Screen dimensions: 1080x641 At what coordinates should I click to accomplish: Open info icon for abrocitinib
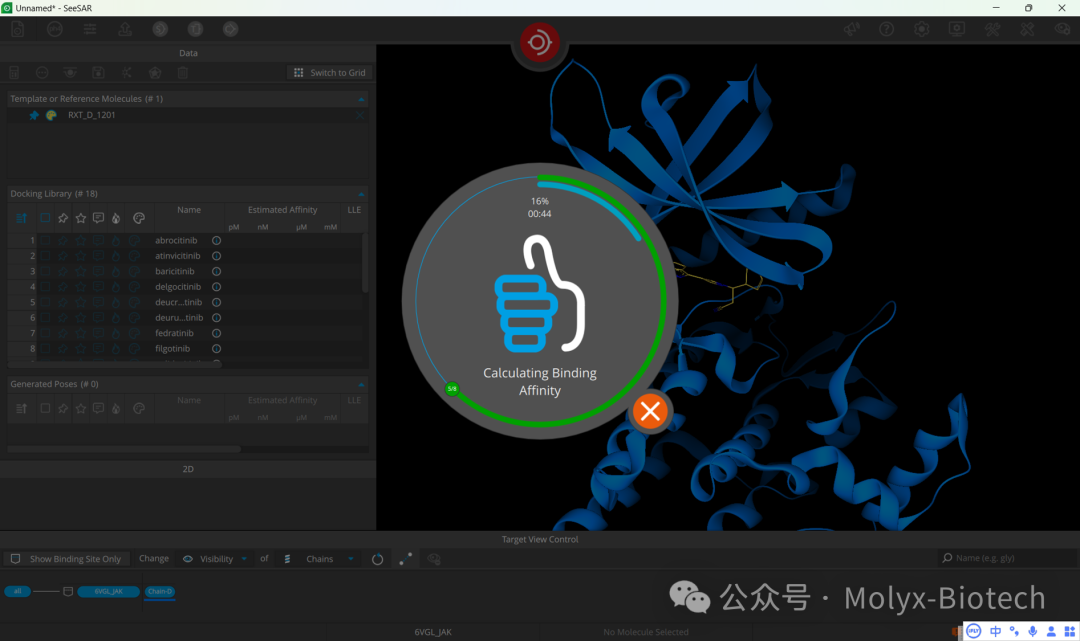click(x=216, y=240)
